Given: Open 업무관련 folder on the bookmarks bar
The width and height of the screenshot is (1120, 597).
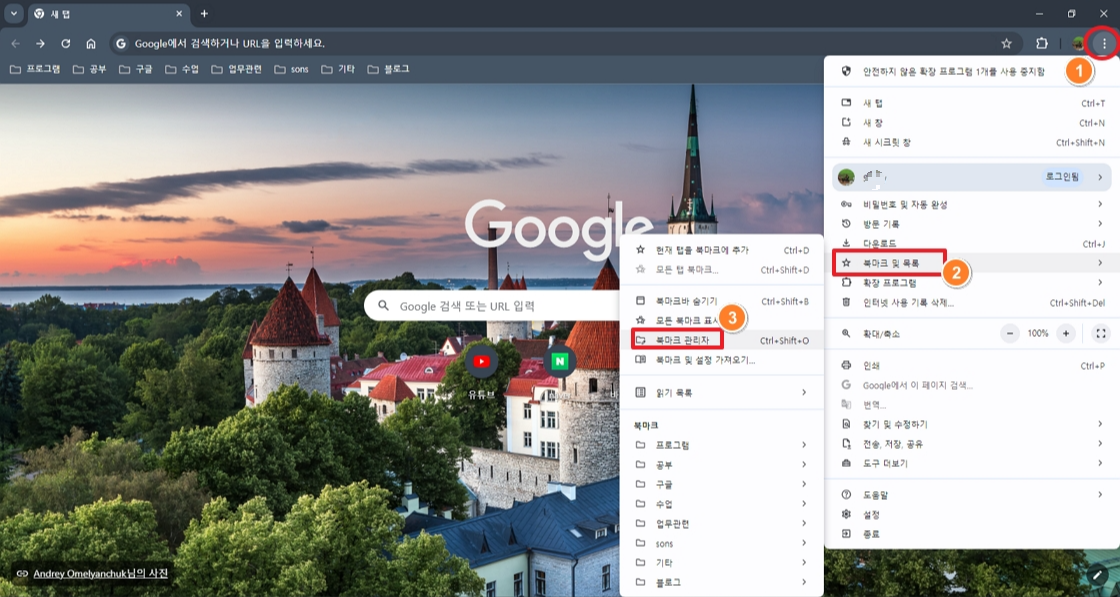Looking at the screenshot, I should click(236, 69).
